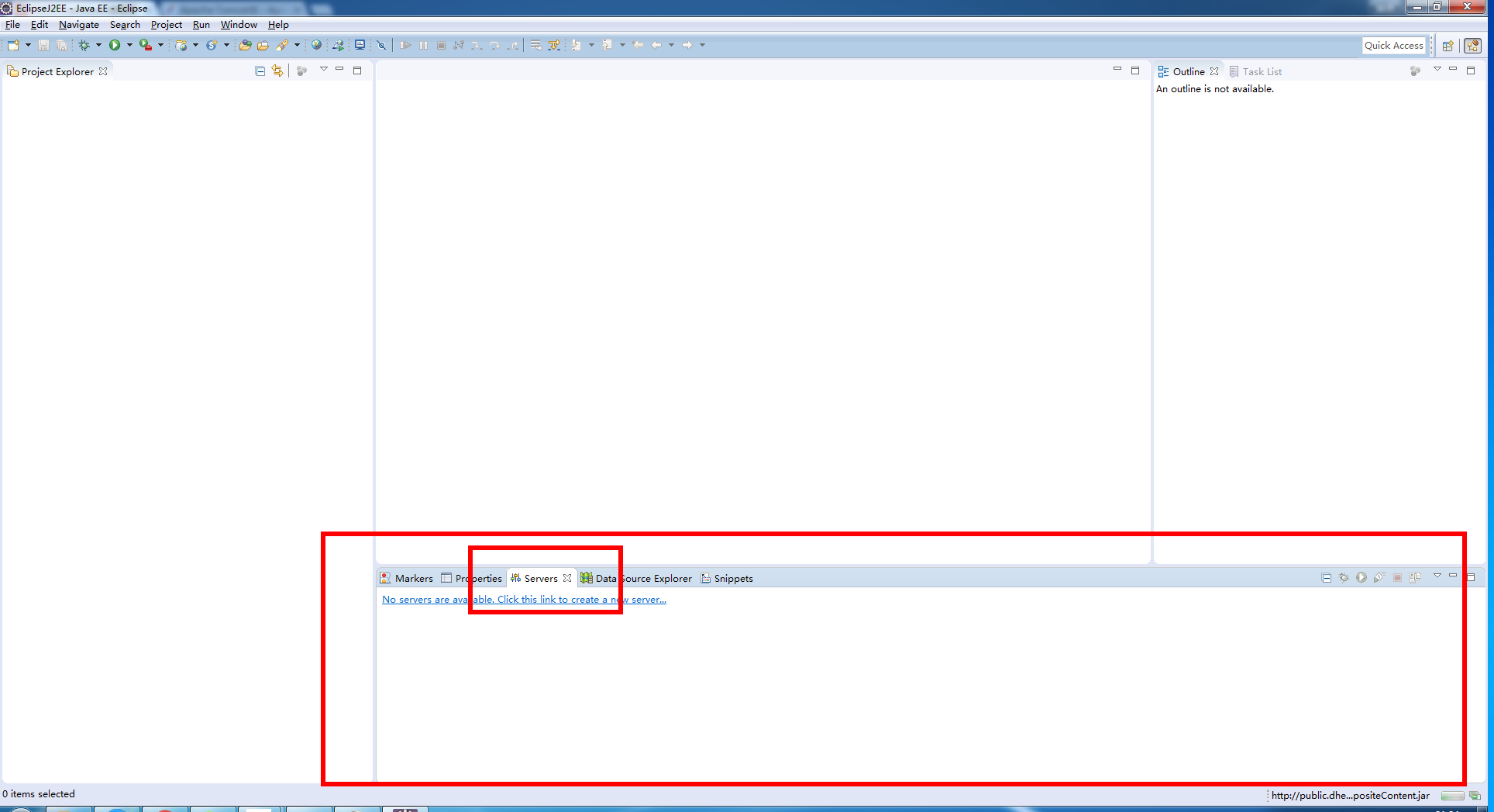This screenshot has width=1494, height=812.
Task: Click the Open Console monitor icon
Action: pyautogui.click(x=360, y=45)
